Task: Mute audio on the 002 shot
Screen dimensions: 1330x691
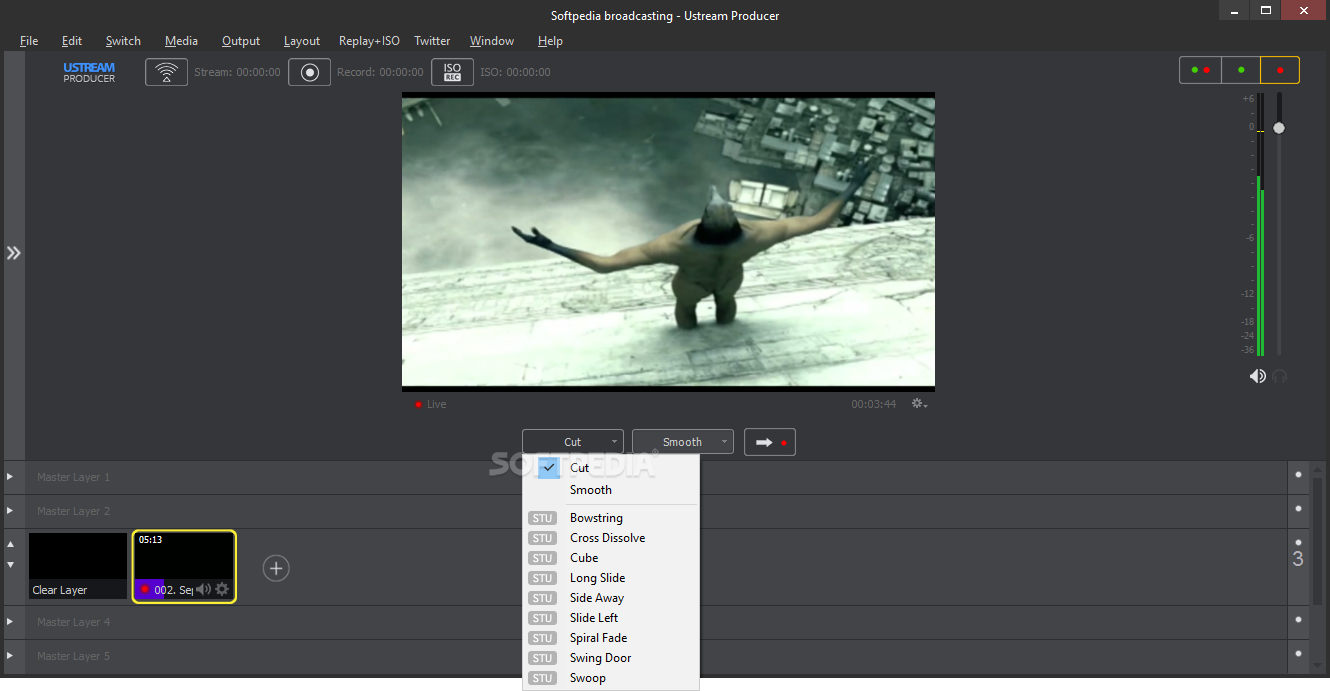Action: tap(203, 589)
